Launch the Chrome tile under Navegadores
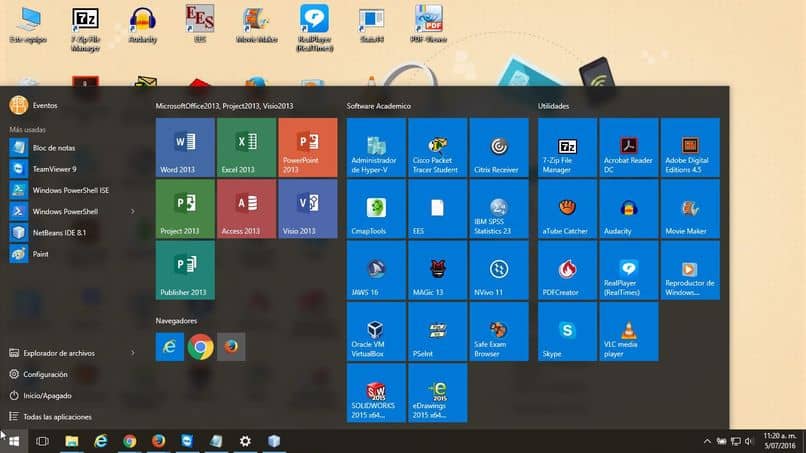 point(200,347)
